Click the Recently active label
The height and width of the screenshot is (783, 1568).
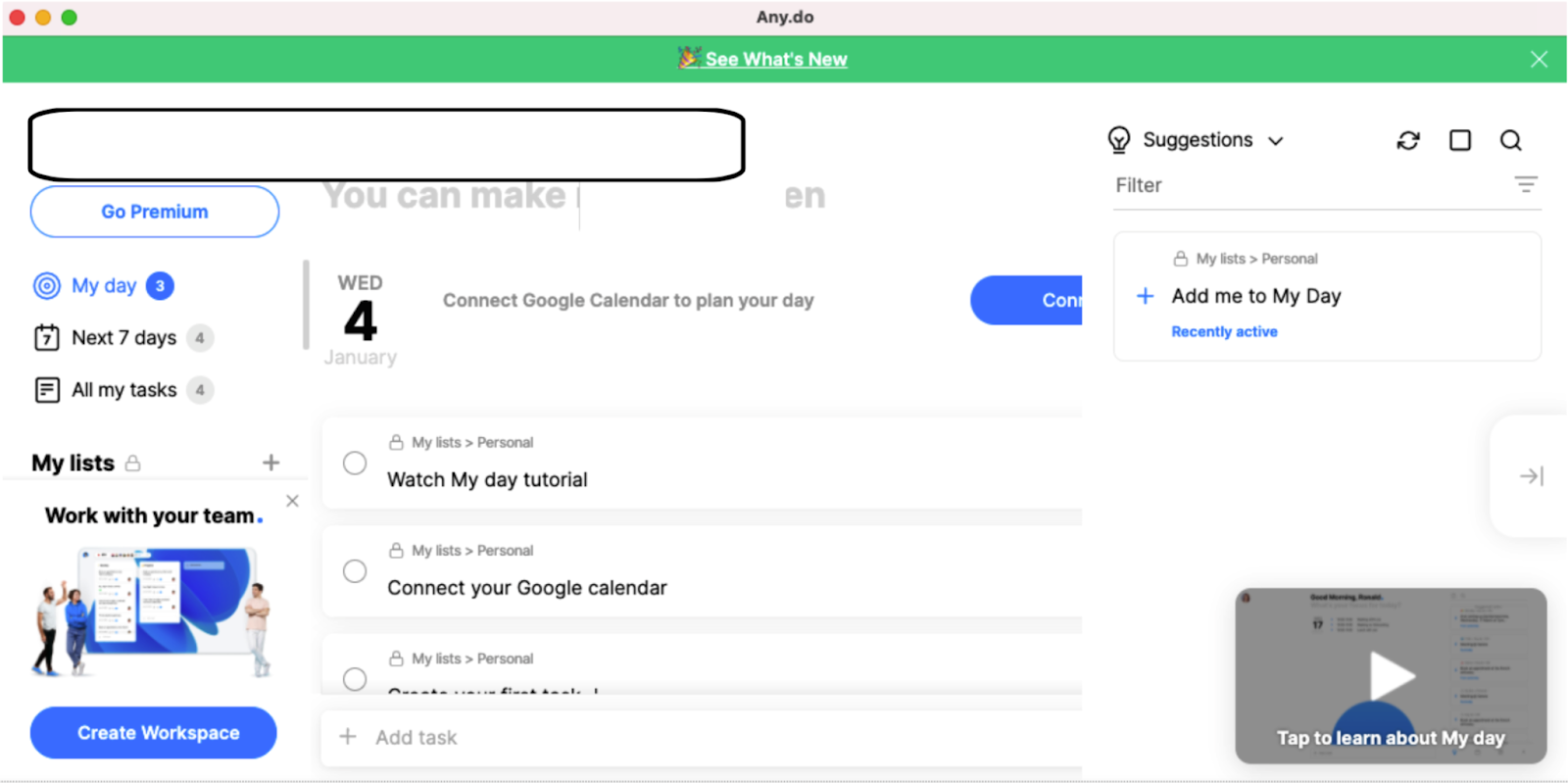(1224, 332)
